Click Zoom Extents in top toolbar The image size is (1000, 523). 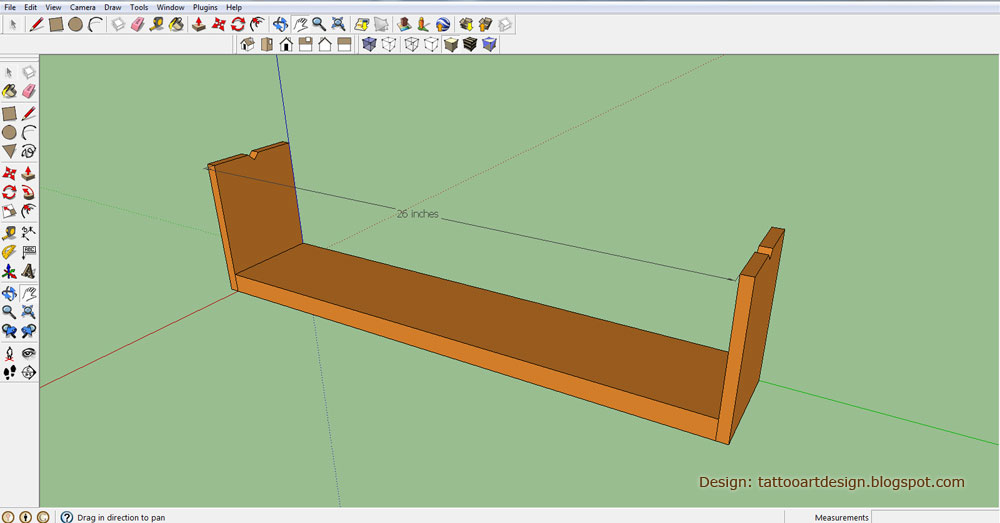[x=339, y=24]
